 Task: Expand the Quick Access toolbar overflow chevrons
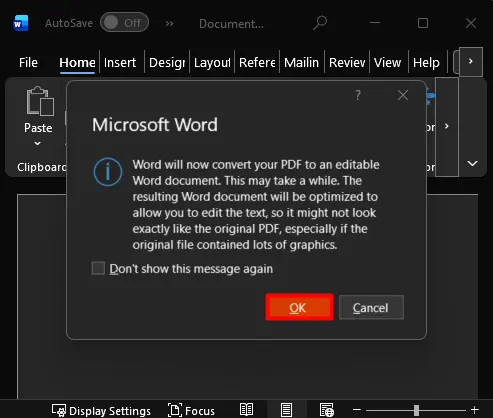[x=169, y=23]
